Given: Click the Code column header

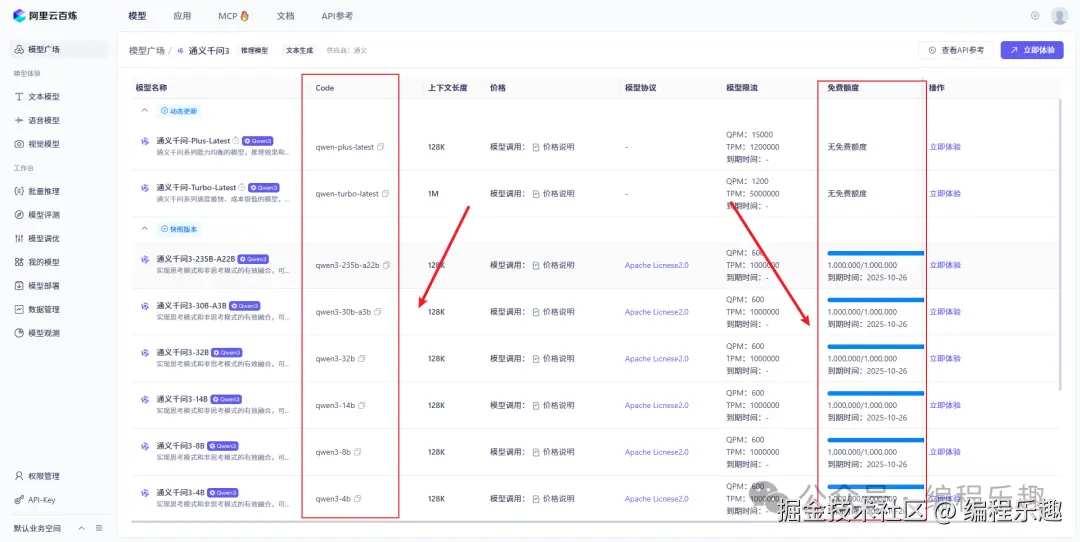Looking at the screenshot, I should [324, 88].
